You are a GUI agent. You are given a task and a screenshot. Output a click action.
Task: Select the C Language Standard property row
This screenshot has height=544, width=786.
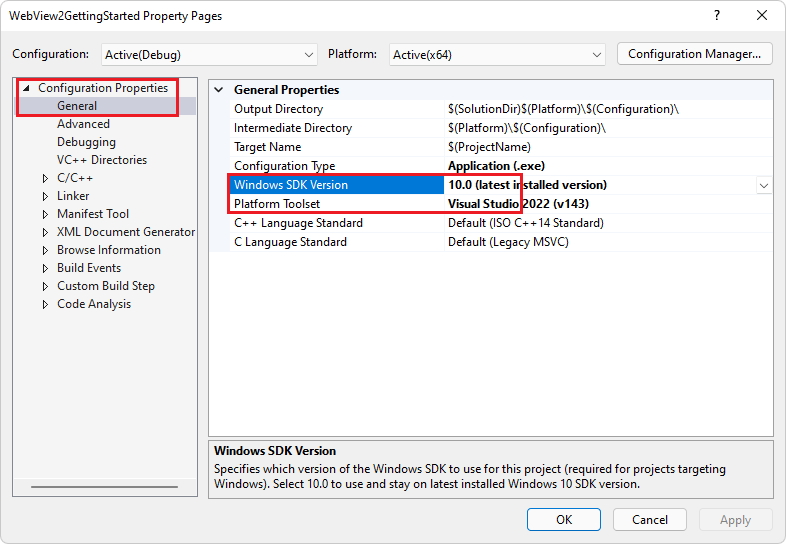[x=501, y=242]
